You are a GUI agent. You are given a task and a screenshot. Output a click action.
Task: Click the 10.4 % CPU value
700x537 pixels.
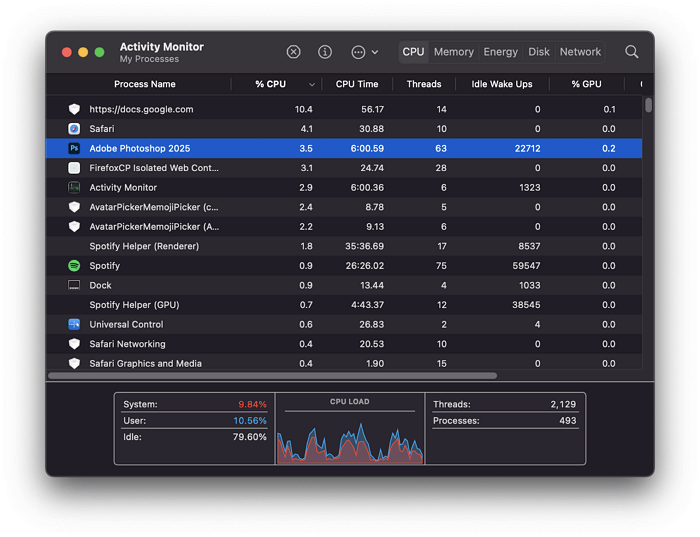(304, 109)
